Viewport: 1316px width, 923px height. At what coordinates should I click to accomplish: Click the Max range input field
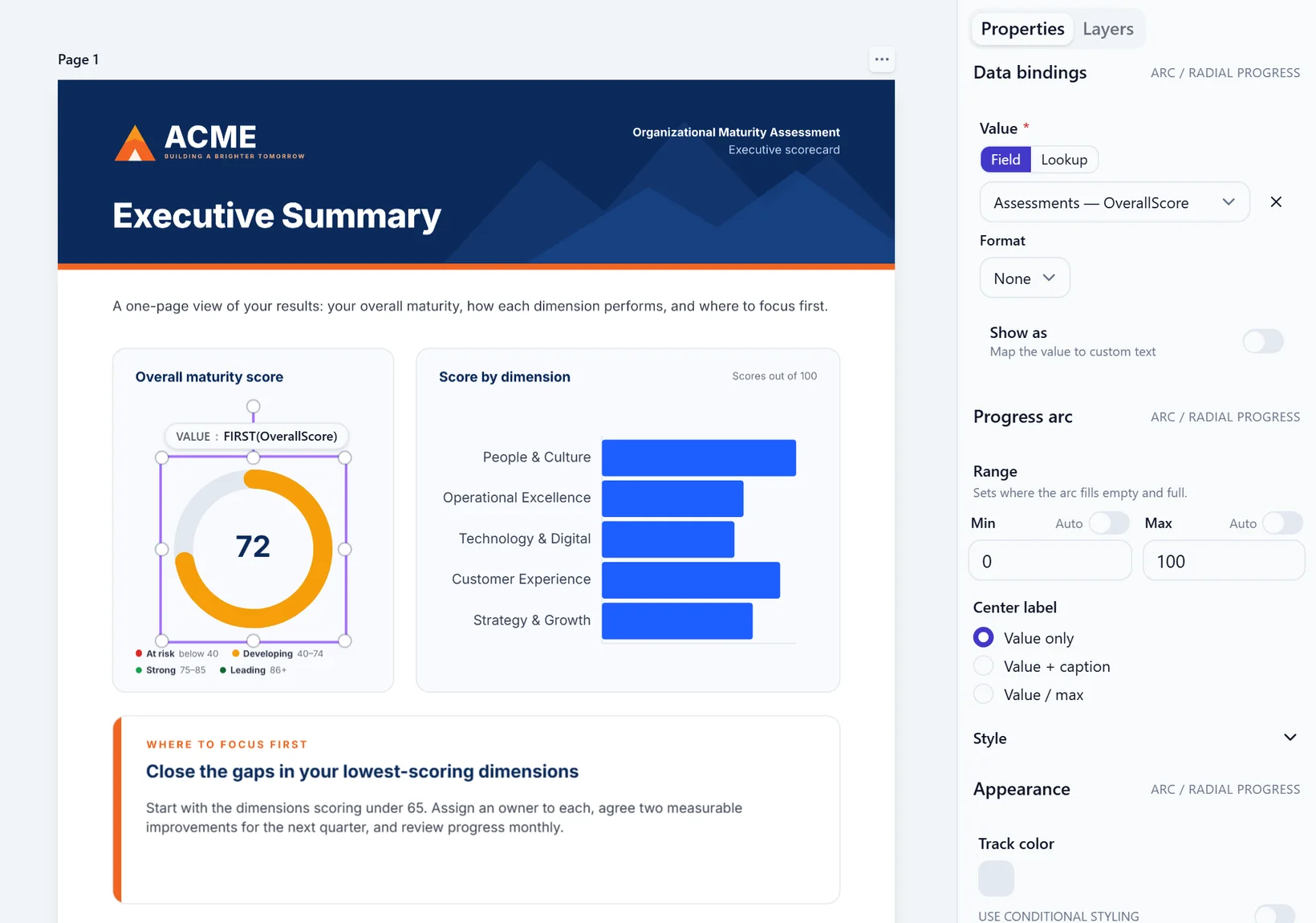1224,561
